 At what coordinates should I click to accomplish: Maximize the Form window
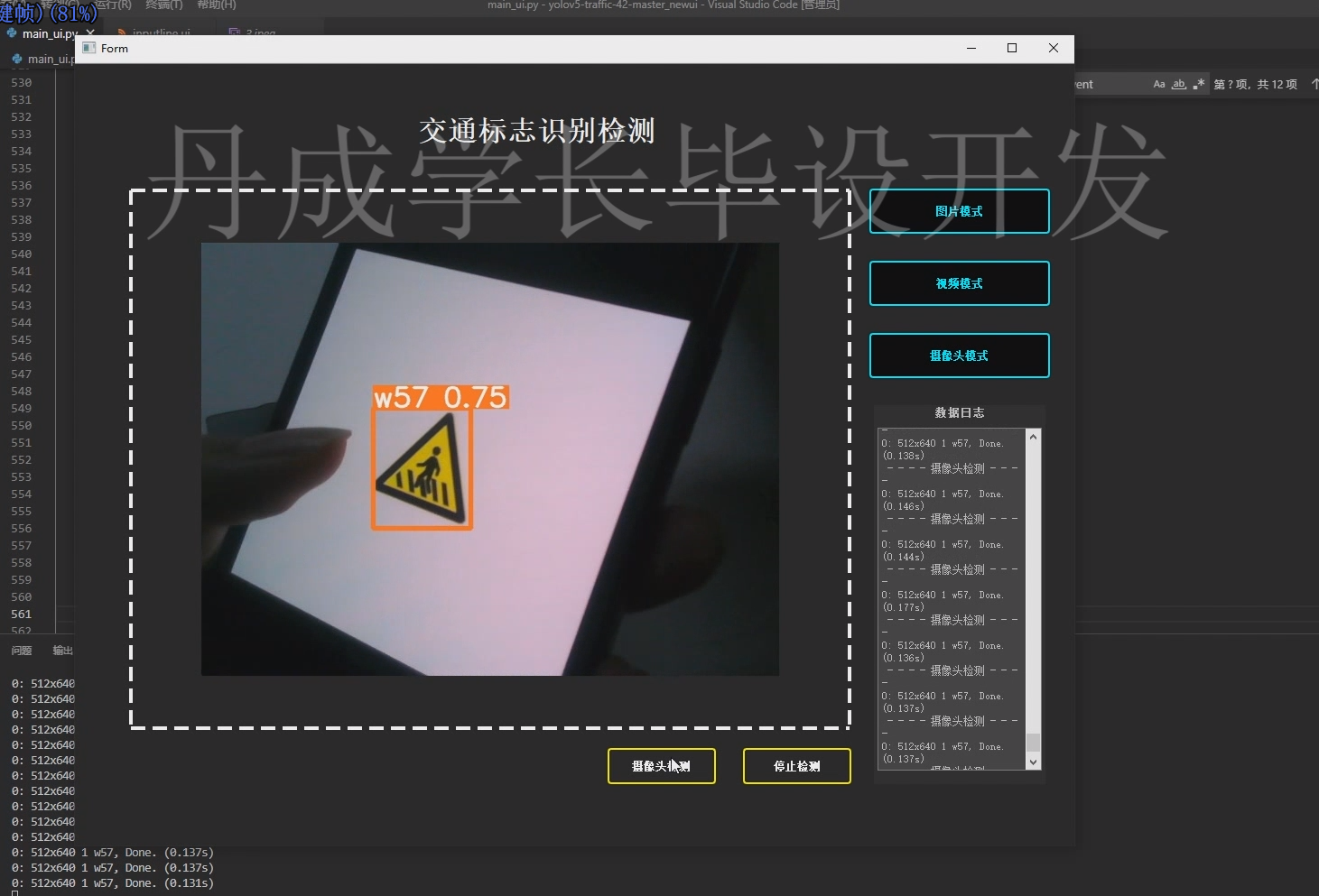click(x=1012, y=48)
